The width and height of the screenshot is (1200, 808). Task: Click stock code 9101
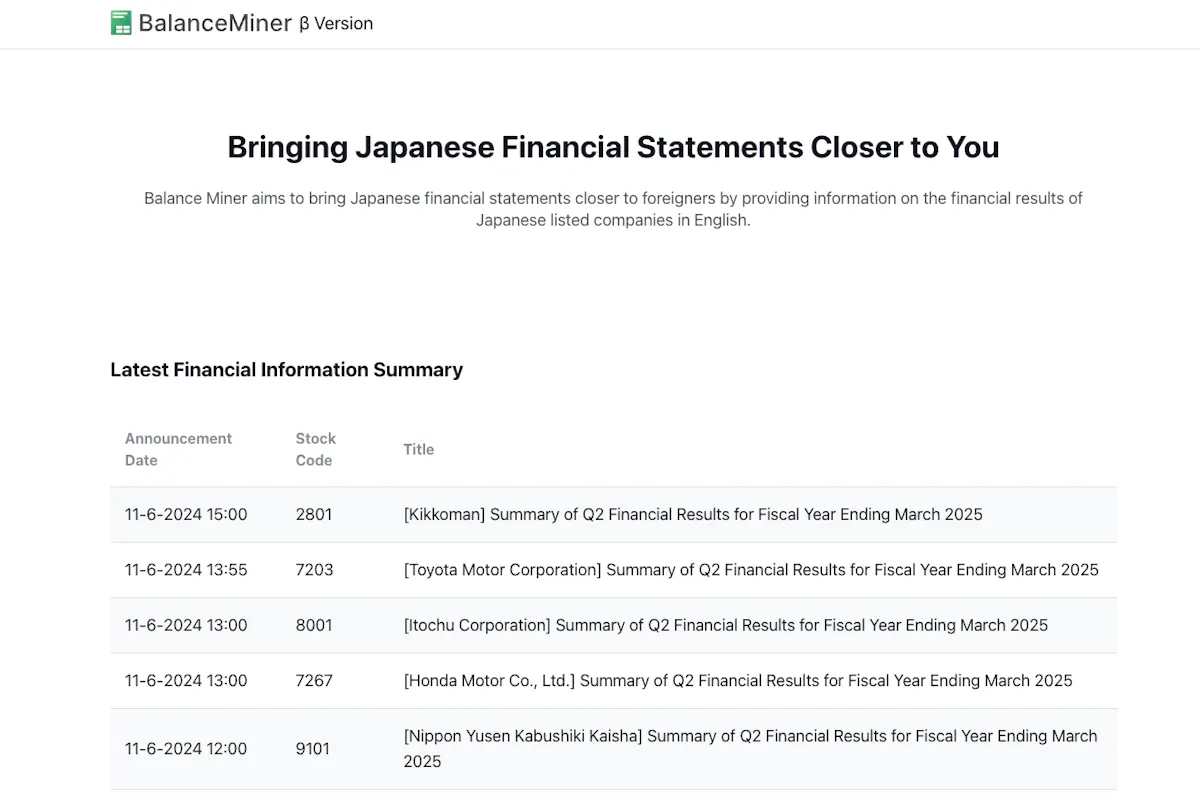pos(312,749)
